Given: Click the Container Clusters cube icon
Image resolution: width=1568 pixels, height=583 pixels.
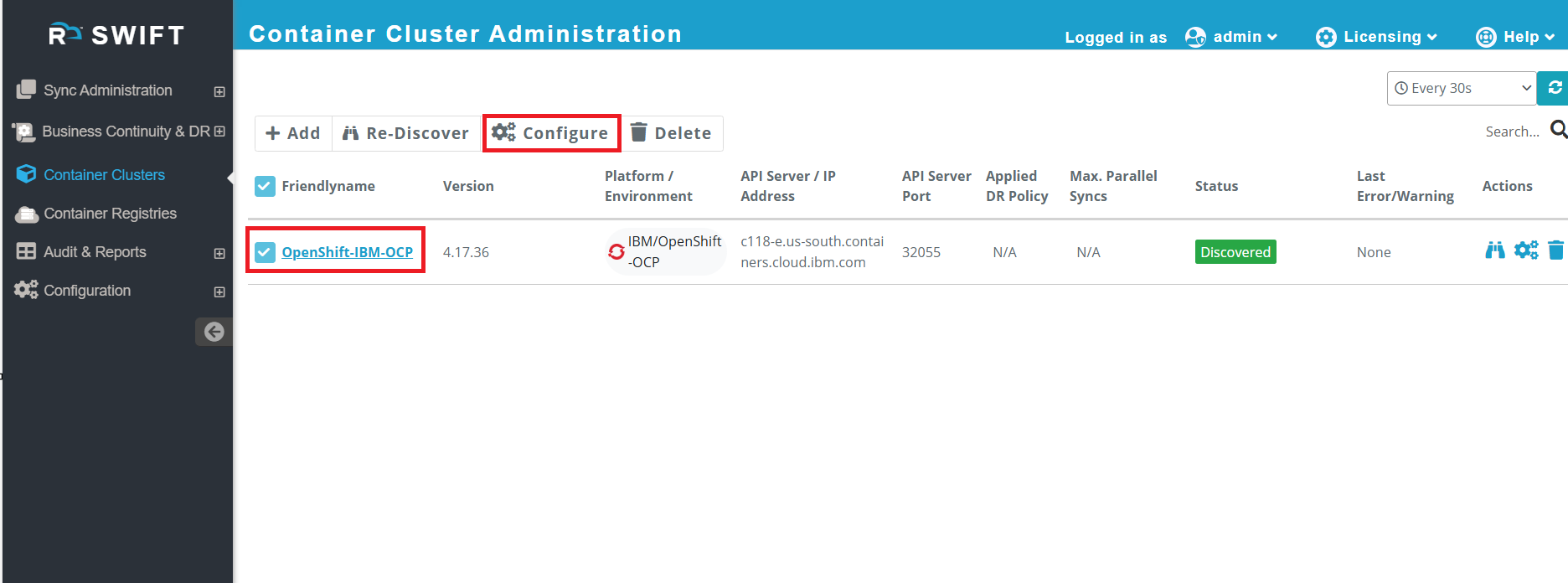Looking at the screenshot, I should tap(26, 173).
